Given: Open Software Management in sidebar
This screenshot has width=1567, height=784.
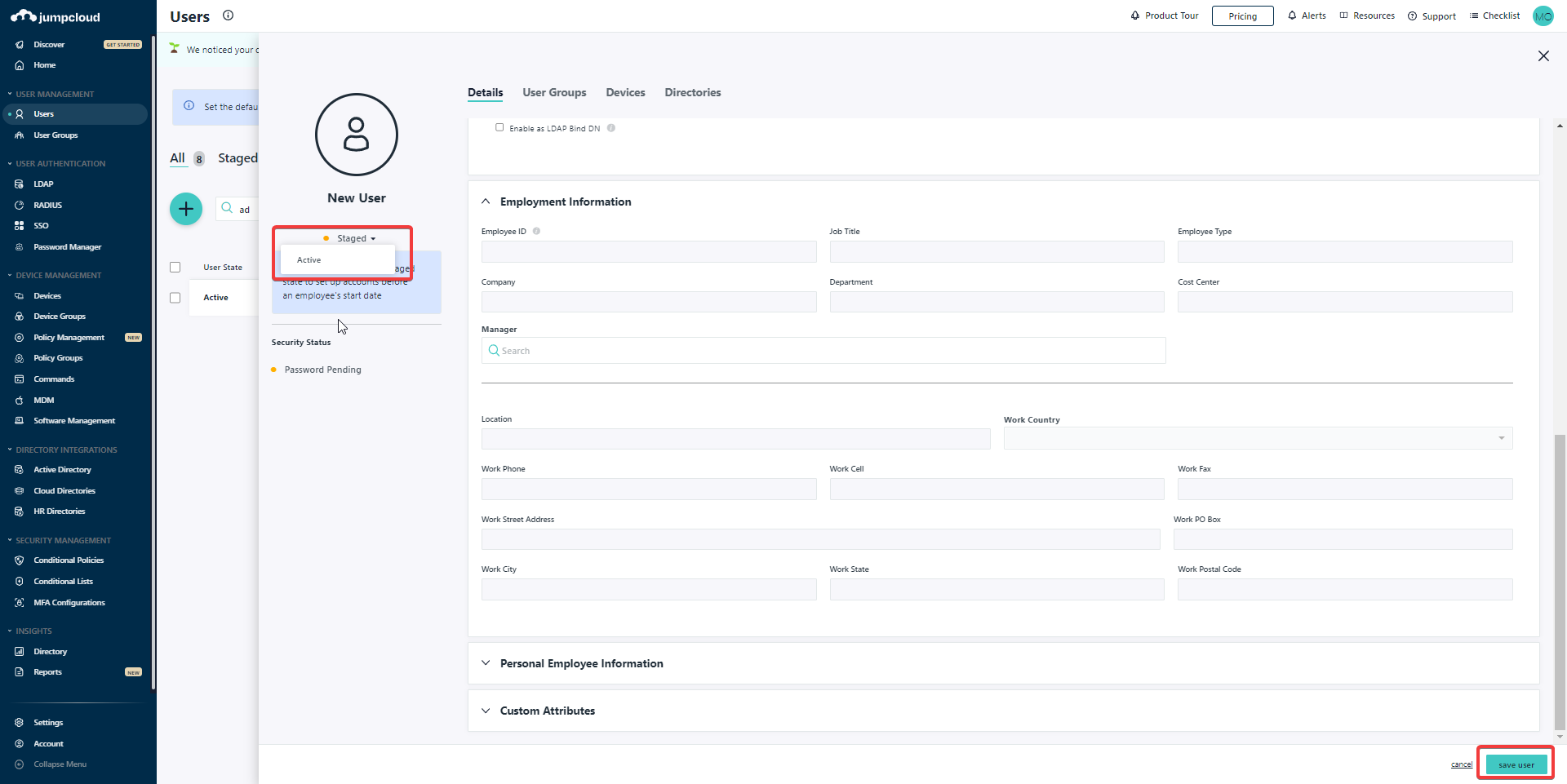Looking at the screenshot, I should (x=74, y=421).
